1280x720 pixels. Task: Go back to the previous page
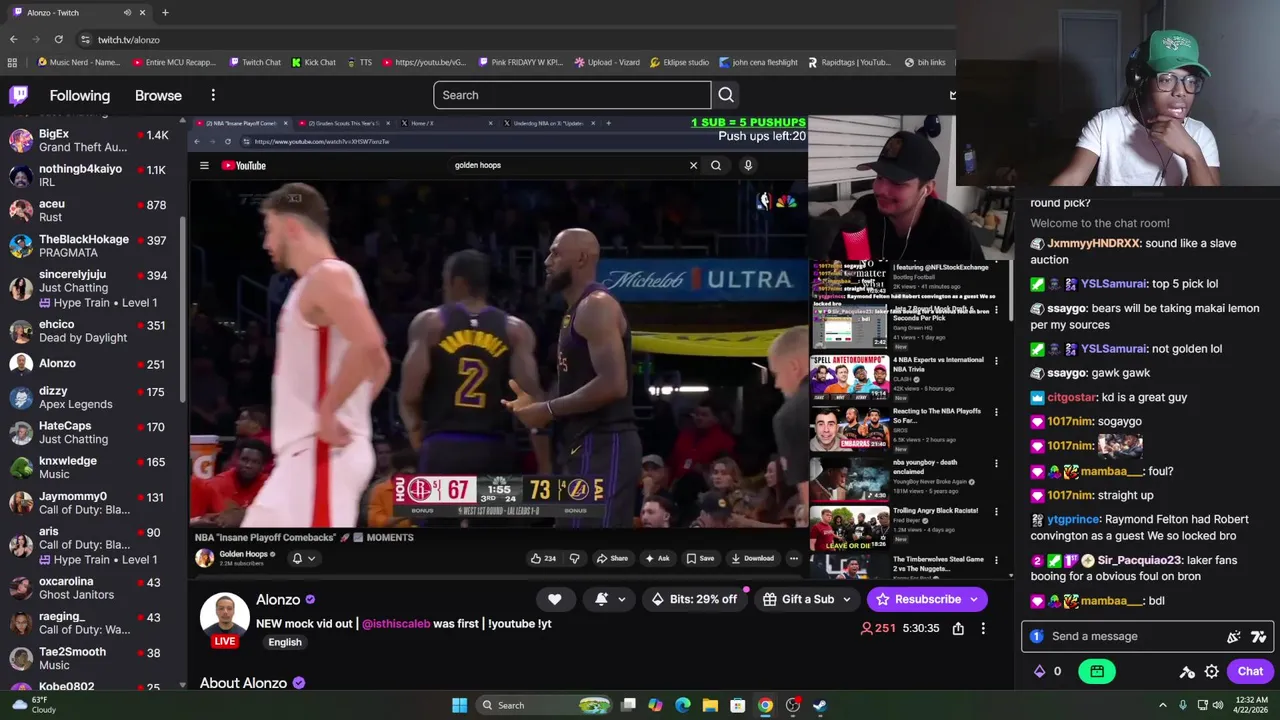pyautogui.click(x=13, y=40)
